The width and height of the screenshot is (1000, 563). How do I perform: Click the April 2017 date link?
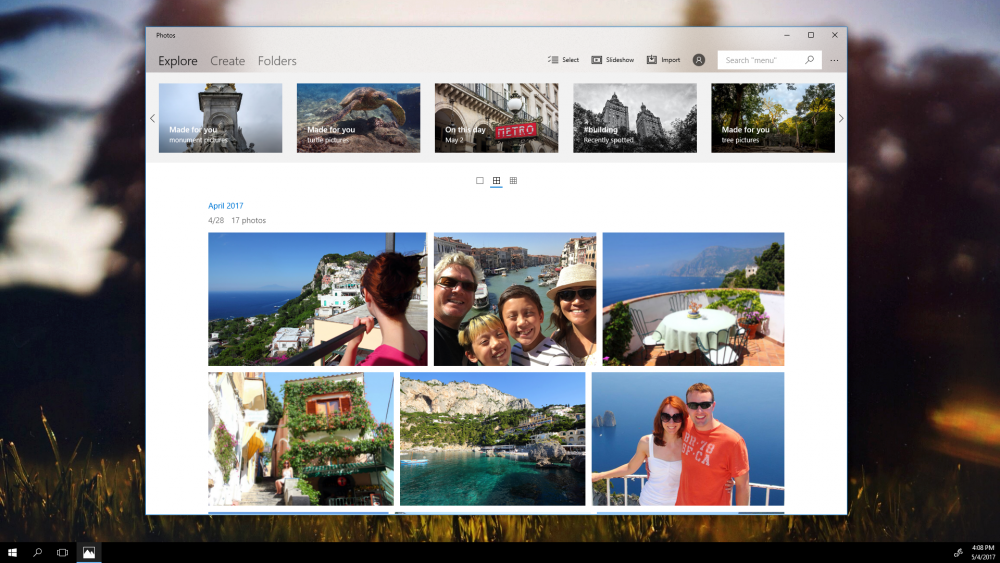point(226,206)
